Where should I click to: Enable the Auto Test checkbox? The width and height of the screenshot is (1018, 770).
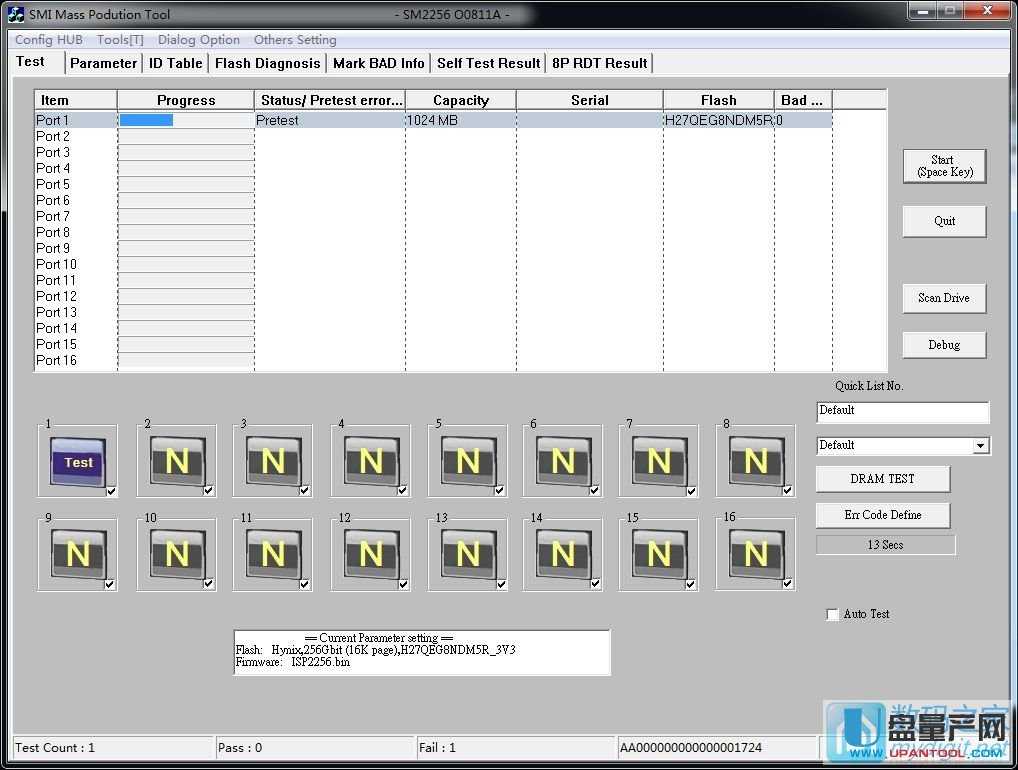click(832, 614)
